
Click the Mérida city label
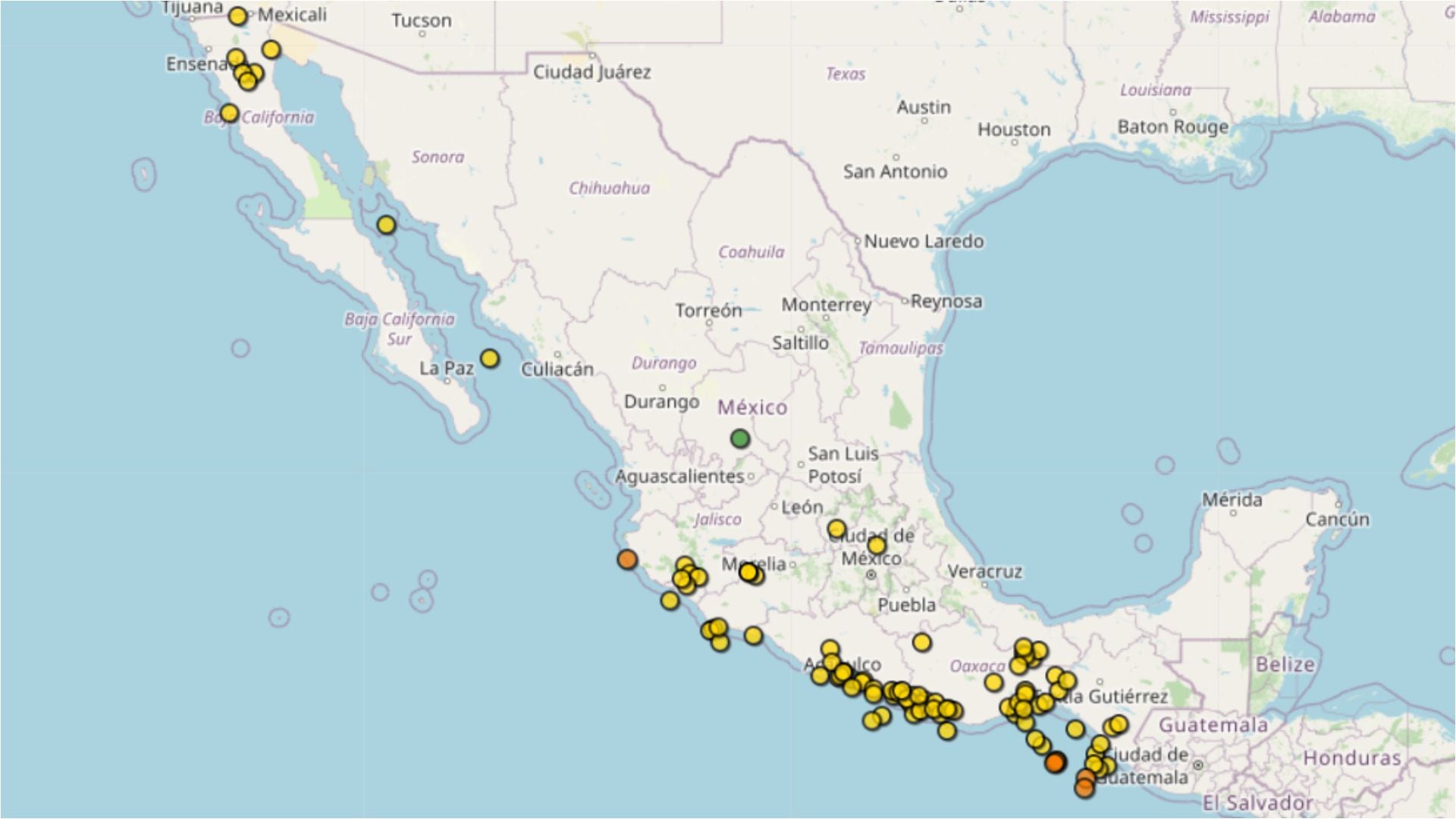[1232, 500]
